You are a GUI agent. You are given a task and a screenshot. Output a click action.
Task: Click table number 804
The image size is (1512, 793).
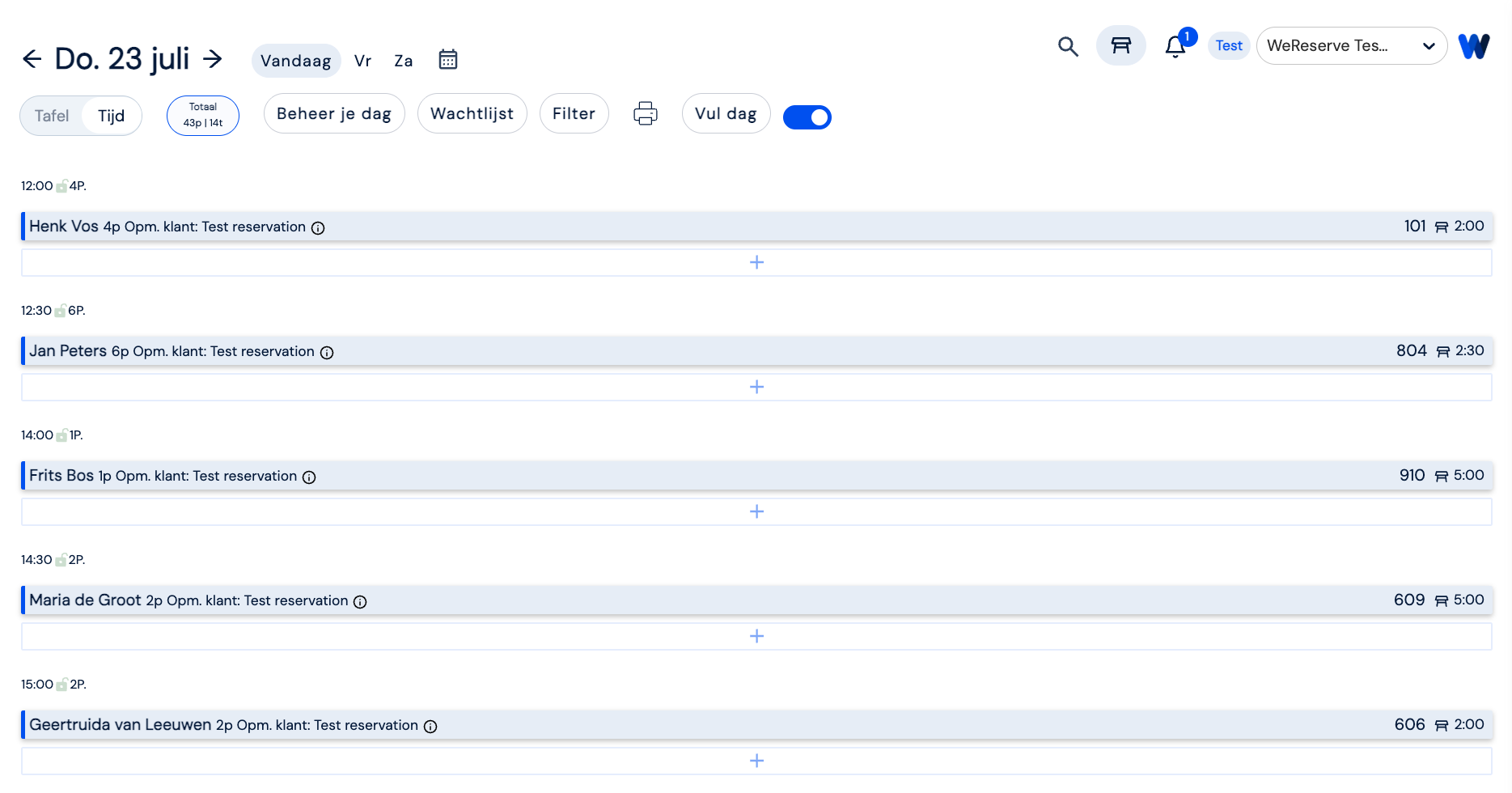(x=1412, y=351)
